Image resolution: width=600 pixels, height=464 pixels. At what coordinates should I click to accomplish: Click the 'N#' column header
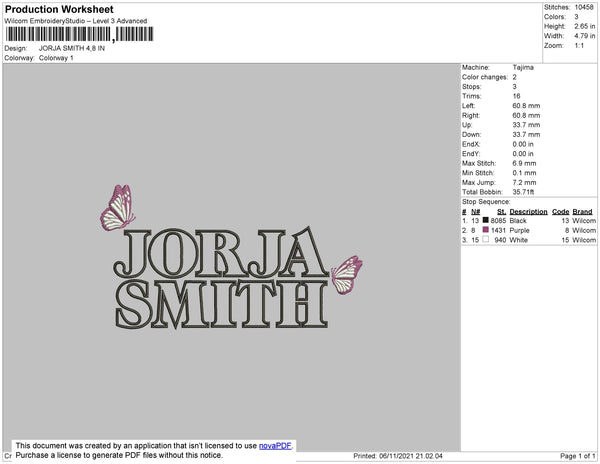click(475, 212)
